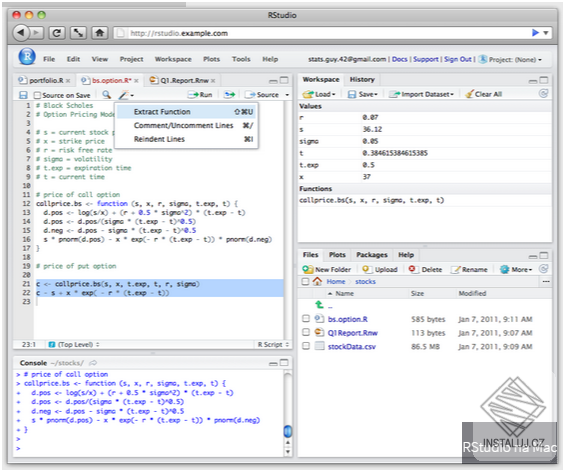The width and height of the screenshot is (564, 470).
Task: Open the stockData.csv file link
Action: [x=351, y=347]
